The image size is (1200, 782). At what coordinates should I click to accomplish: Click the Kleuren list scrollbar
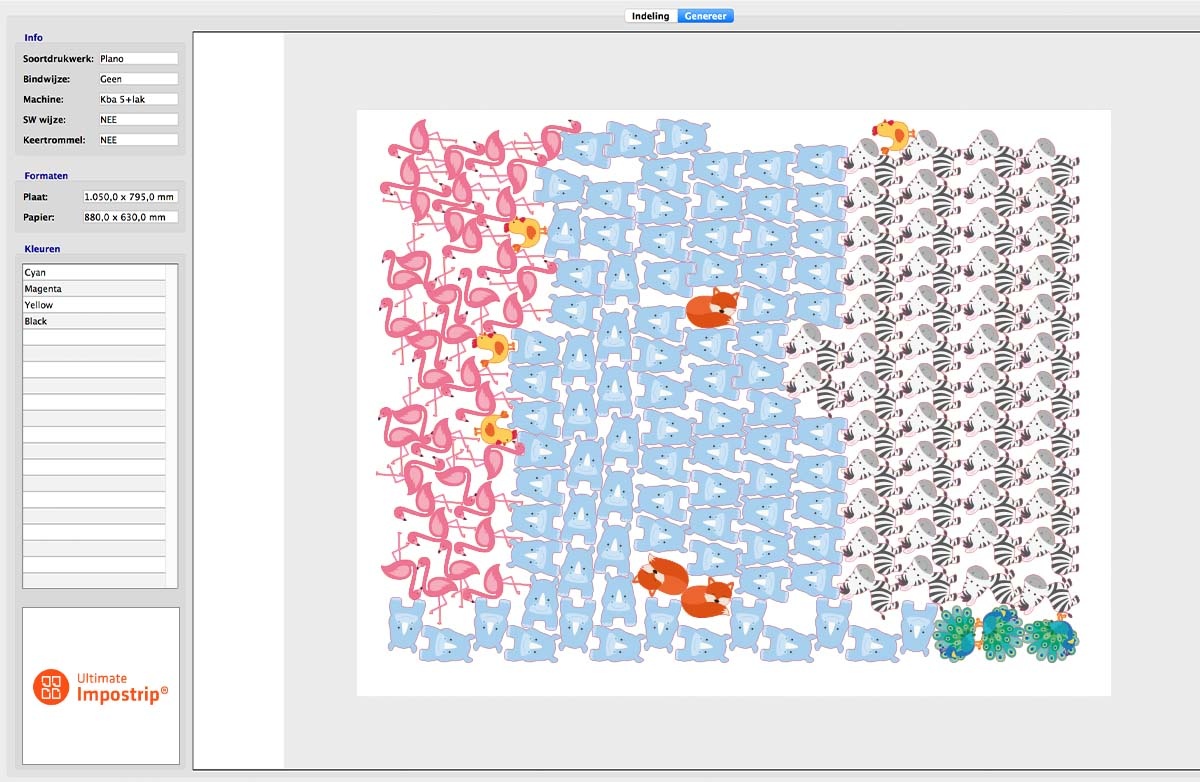coord(172,426)
